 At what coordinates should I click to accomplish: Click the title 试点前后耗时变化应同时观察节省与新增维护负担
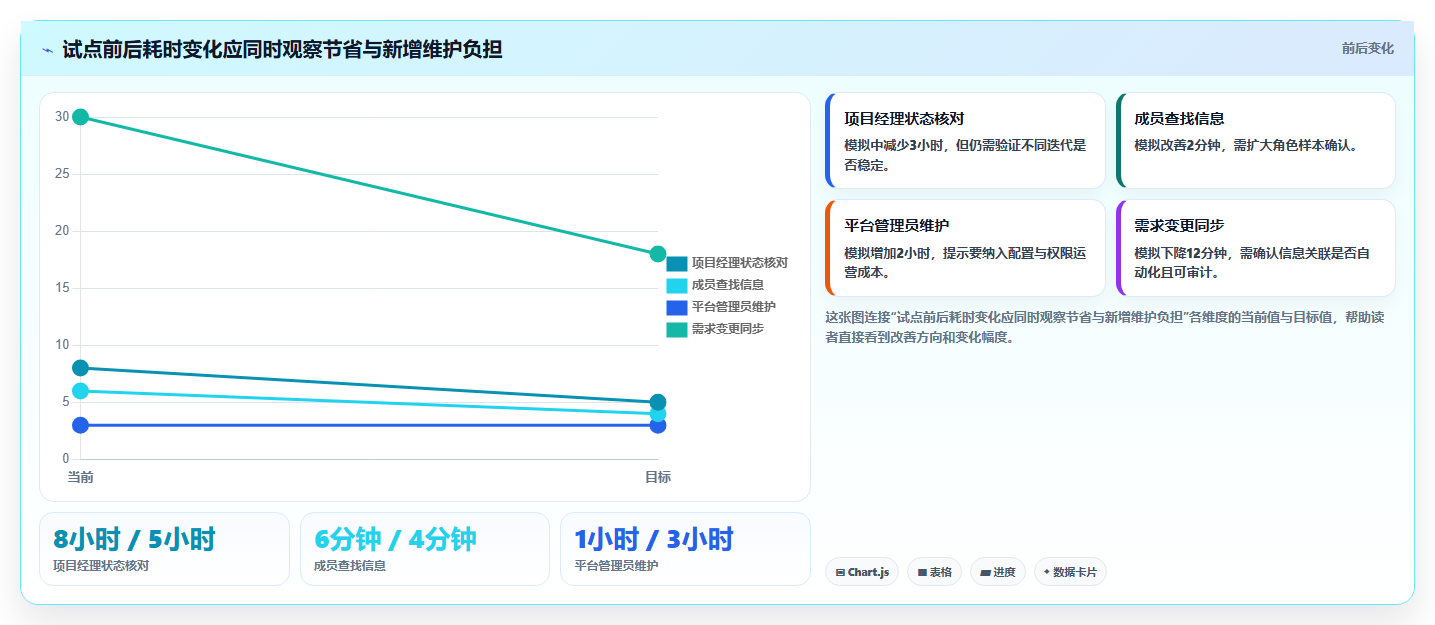click(282, 49)
